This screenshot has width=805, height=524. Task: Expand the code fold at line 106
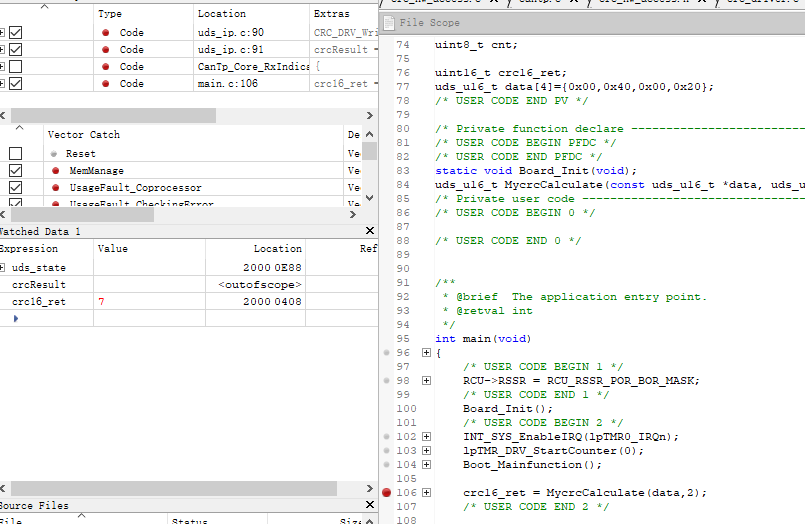tap(426, 492)
